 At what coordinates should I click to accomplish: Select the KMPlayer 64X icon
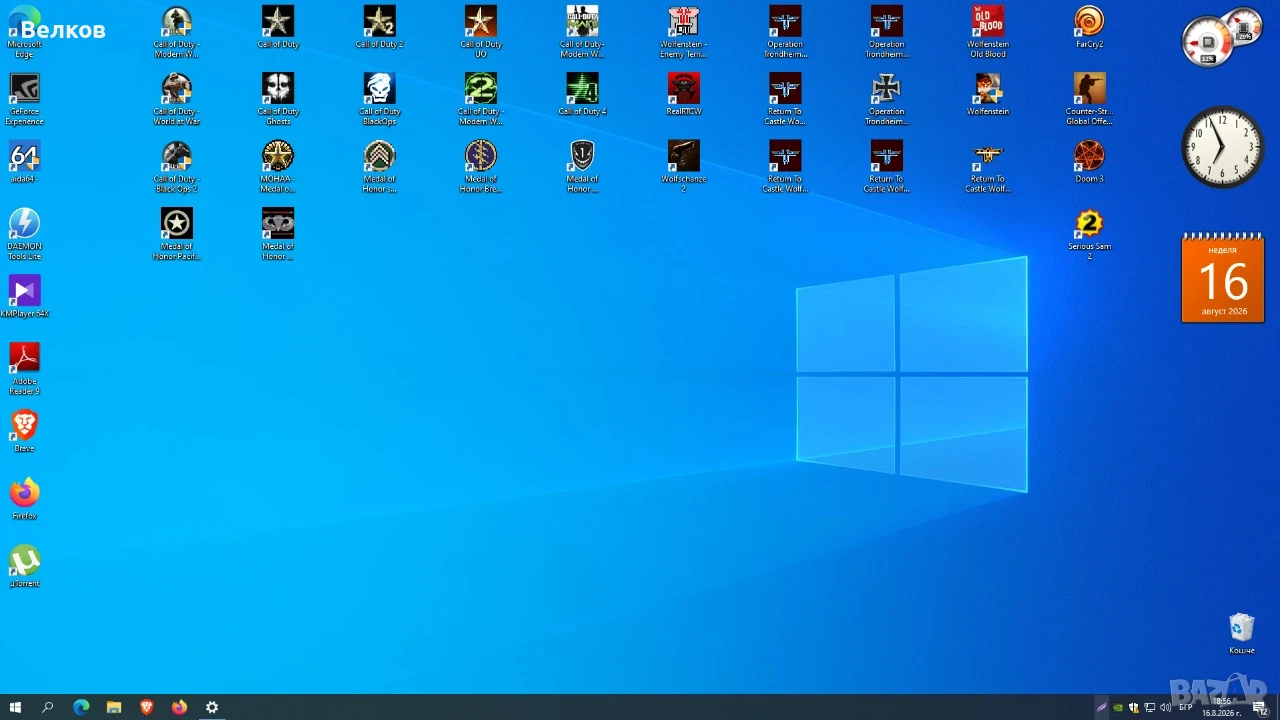click(24, 296)
